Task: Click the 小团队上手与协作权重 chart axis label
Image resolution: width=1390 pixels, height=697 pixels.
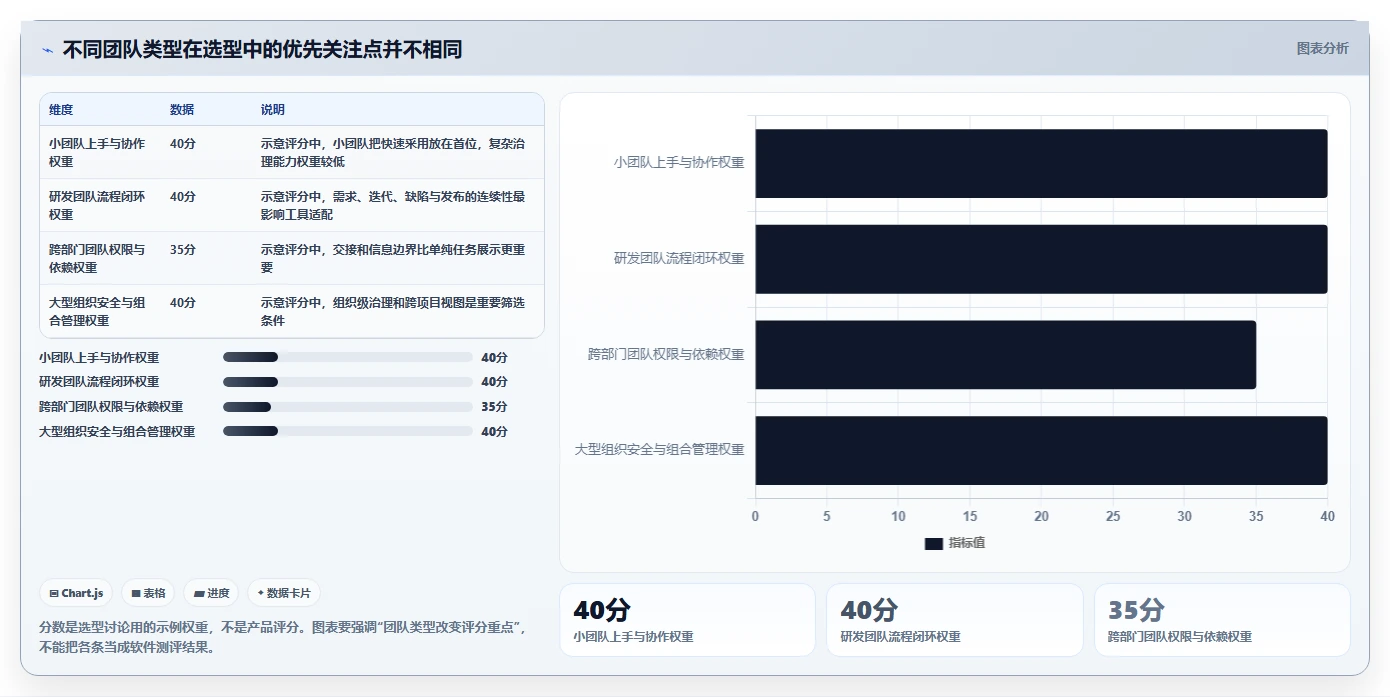Action: [x=679, y=162]
